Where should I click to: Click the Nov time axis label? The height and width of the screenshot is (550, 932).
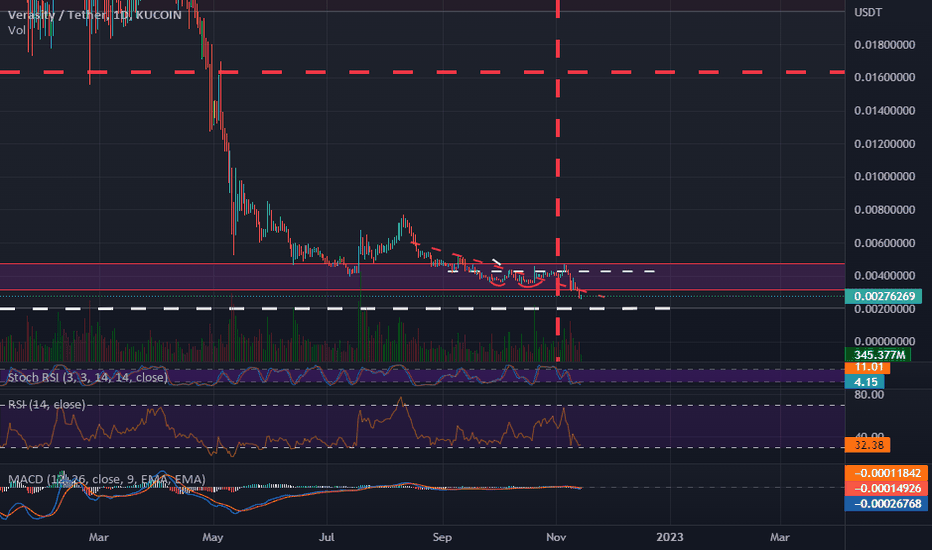[556, 537]
